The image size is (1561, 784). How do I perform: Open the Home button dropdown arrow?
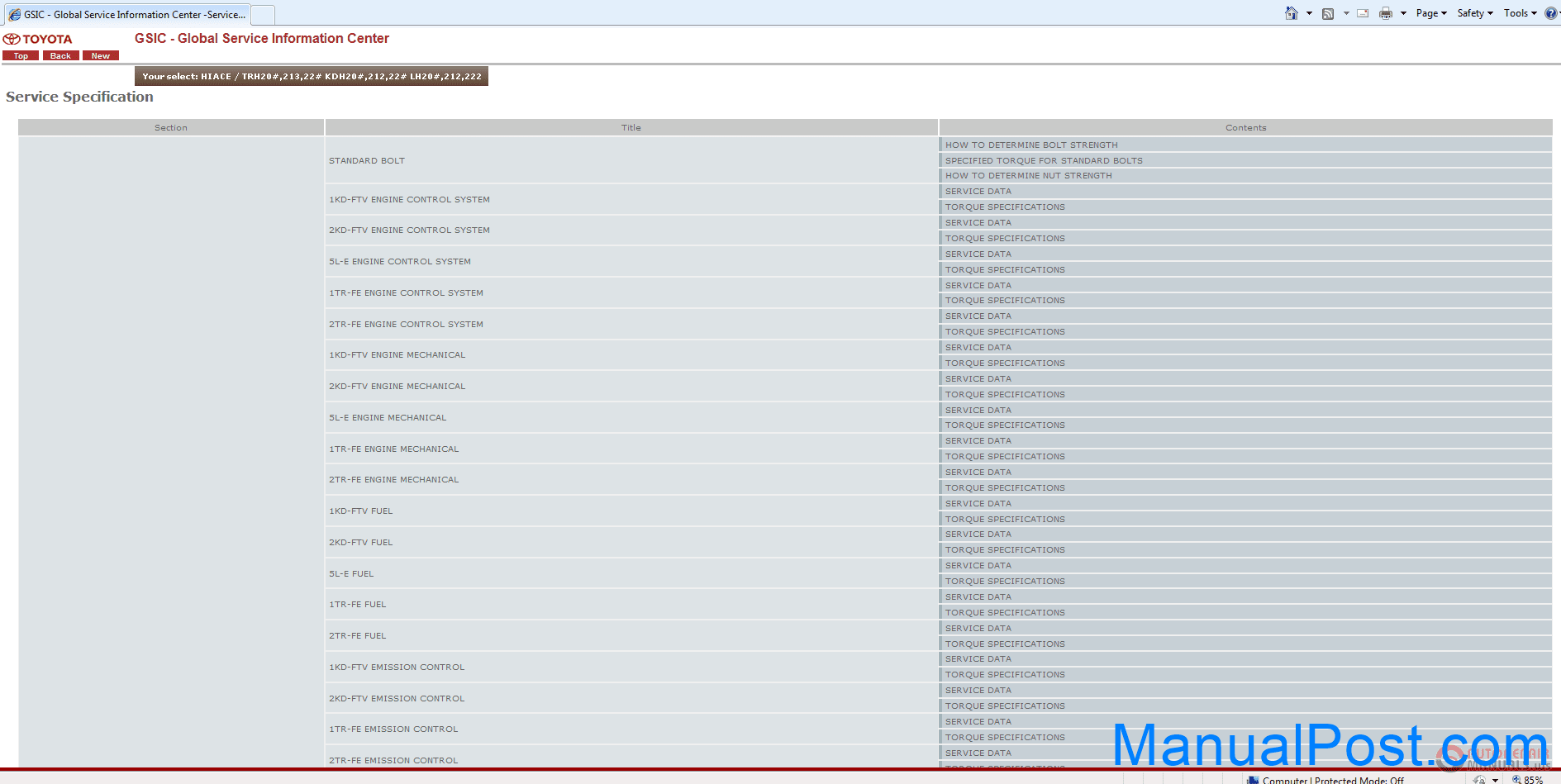click(1309, 13)
